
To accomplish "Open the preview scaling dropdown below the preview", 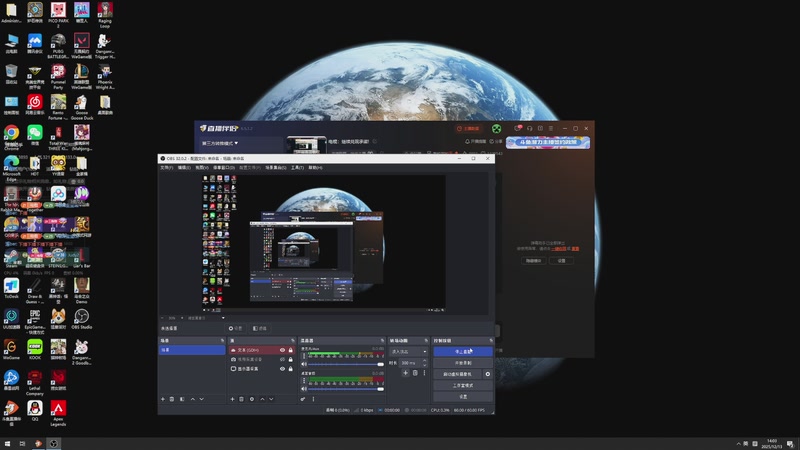I will 206,318.
